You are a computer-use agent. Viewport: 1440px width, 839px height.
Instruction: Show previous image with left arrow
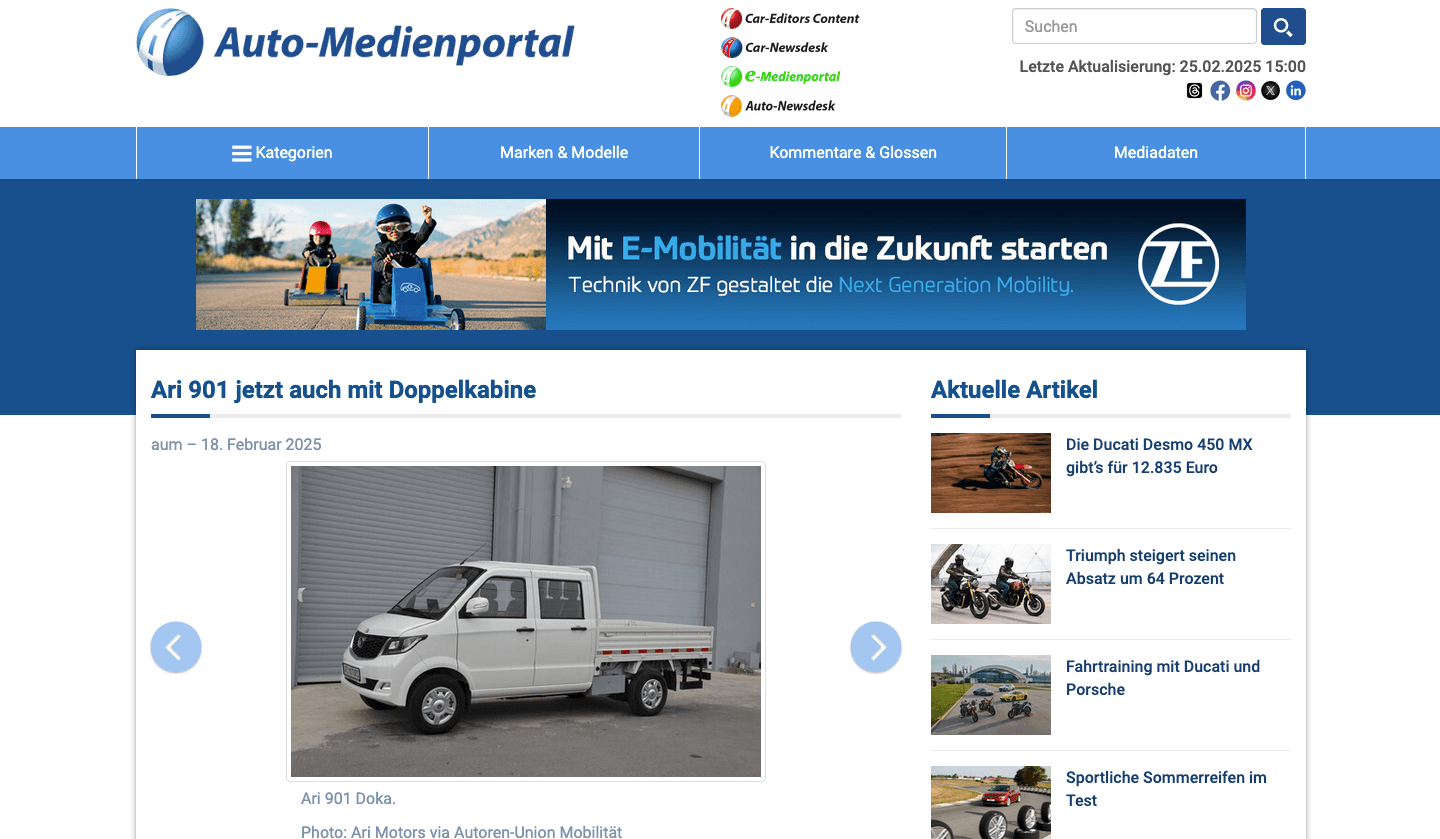176,647
